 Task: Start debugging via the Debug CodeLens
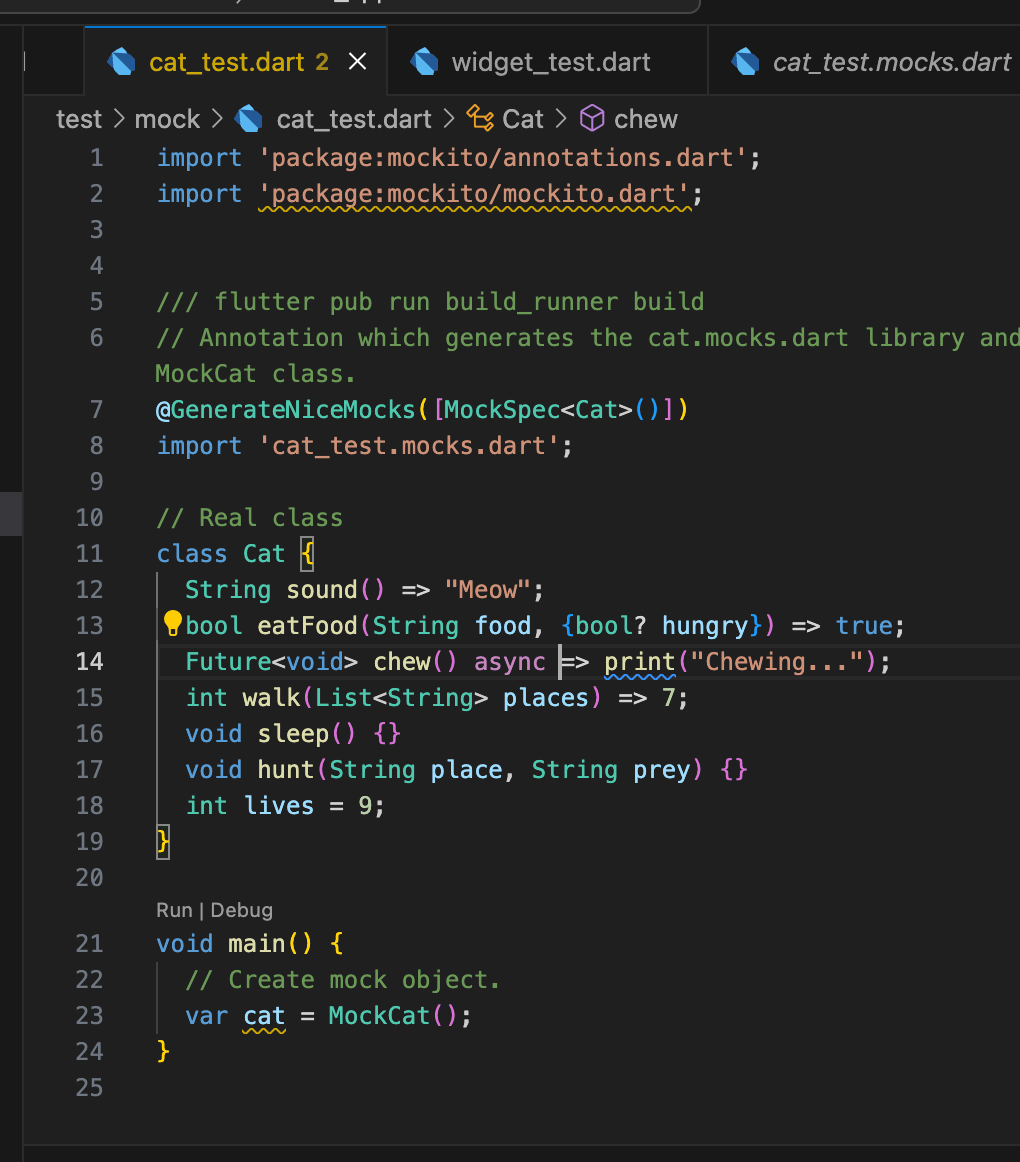pos(242,910)
